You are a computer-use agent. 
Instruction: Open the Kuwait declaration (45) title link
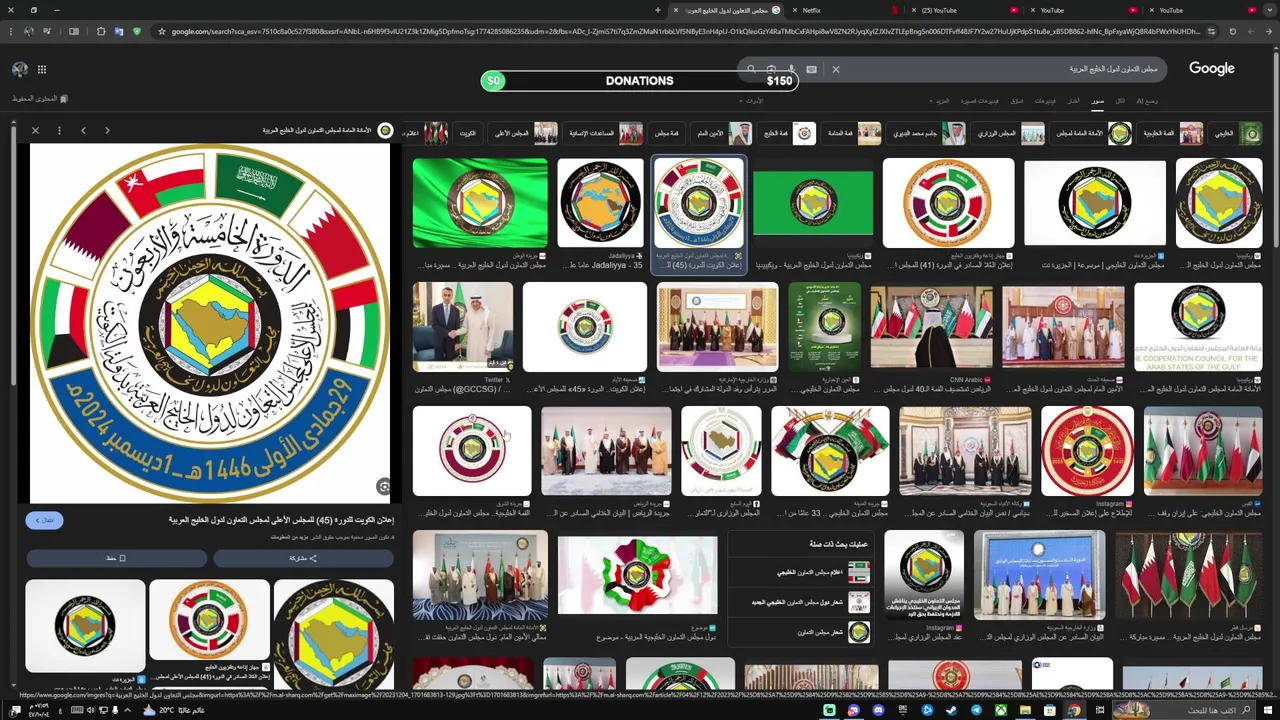click(x=281, y=520)
